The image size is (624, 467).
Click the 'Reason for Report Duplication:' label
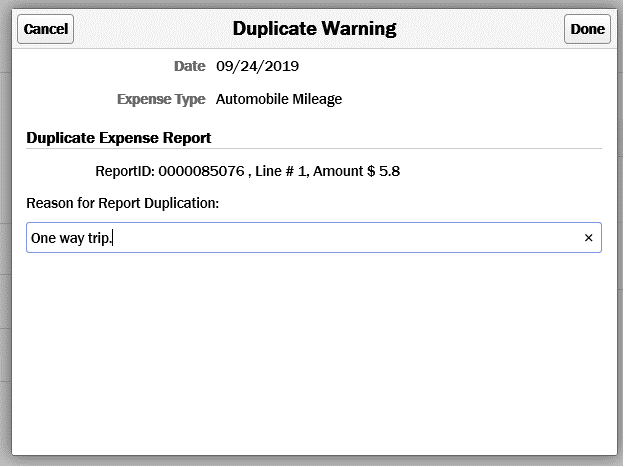pos(122,203)
